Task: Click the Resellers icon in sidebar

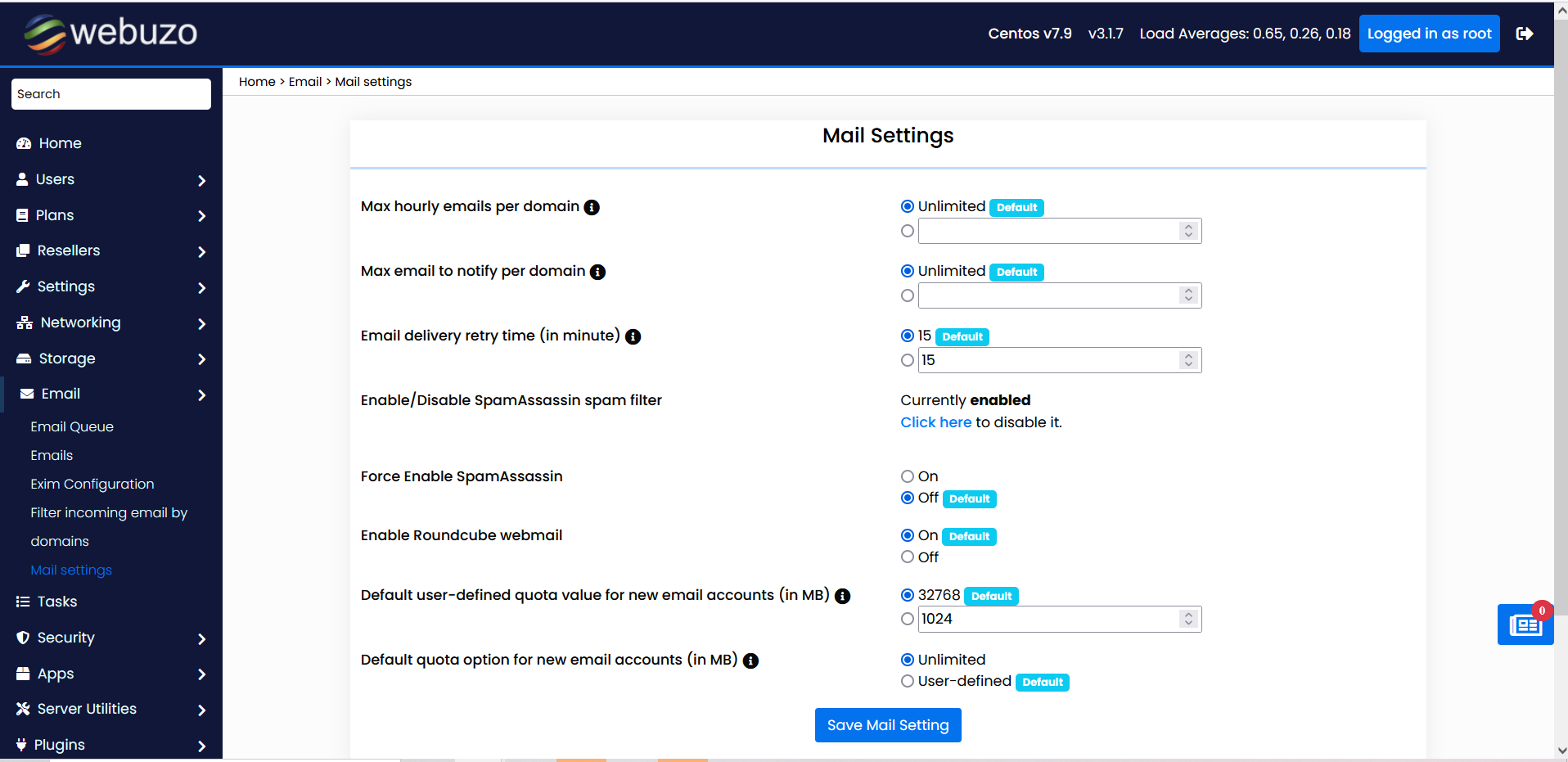Action: click(23, 250)
